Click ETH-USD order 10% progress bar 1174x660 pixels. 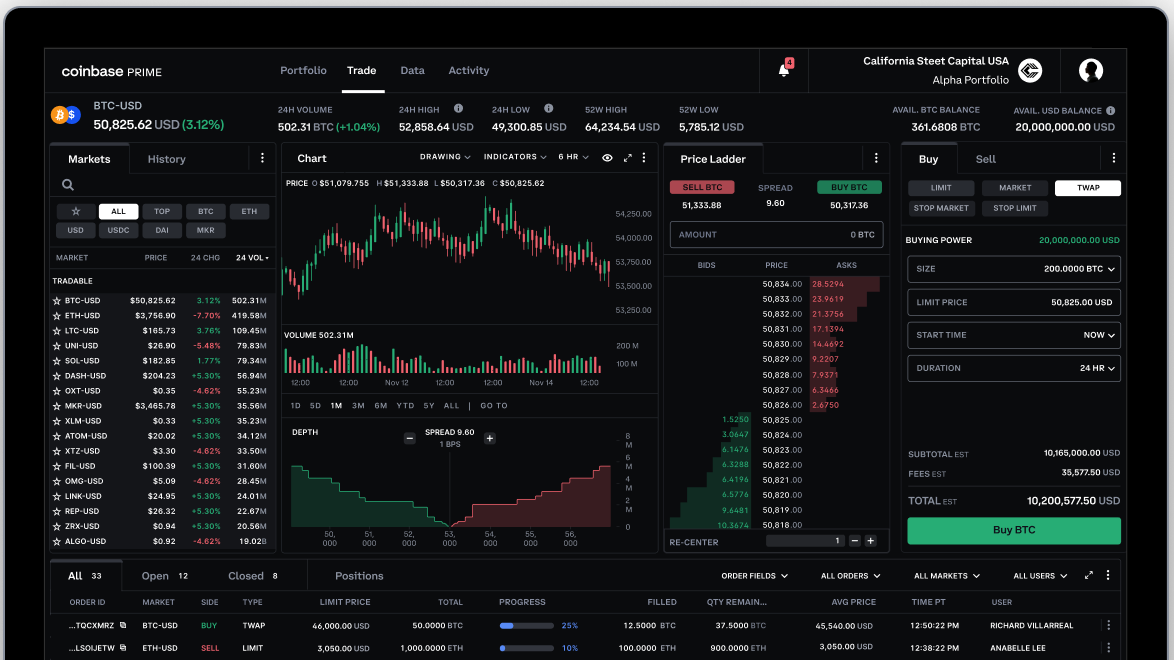point(526,648)
